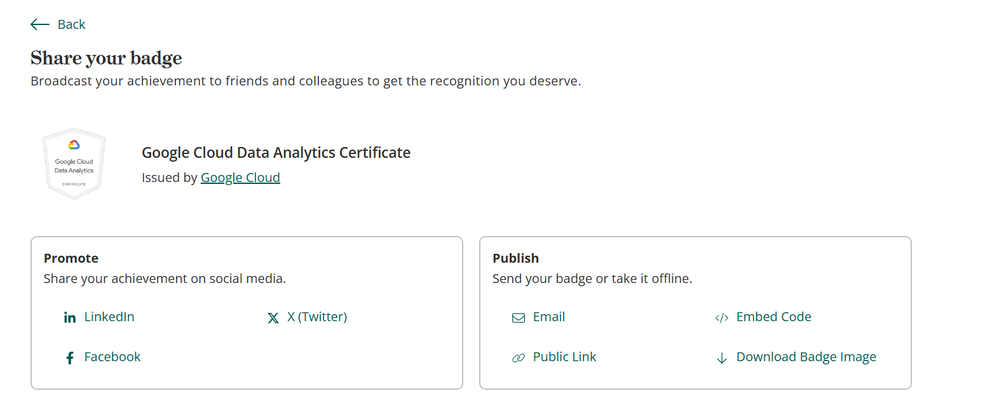The height and width of the screenshot is (411, 999).
Task: Click the Email envelope icon
Action: [518, 318]
